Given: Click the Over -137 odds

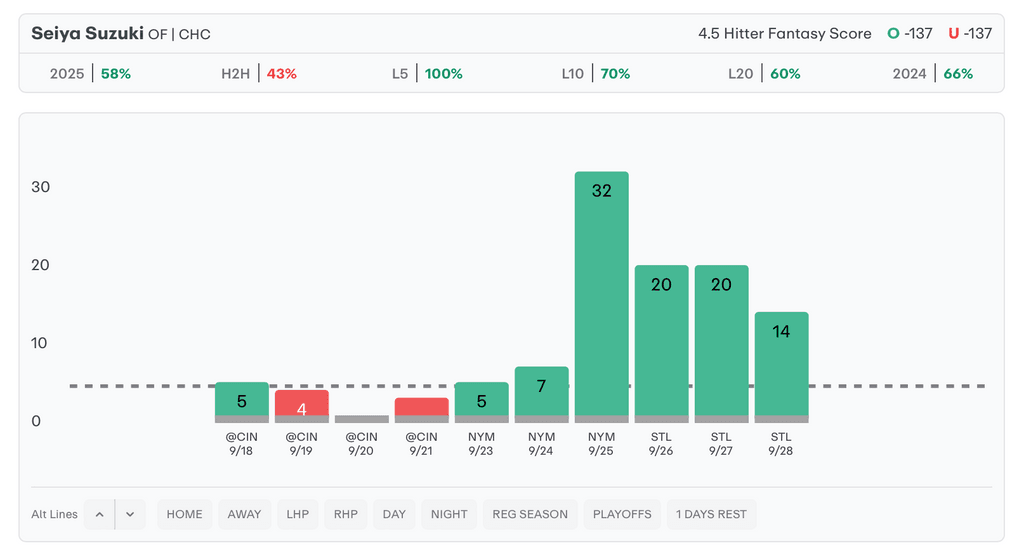Looking at the screenshot, I should point(909,34).
